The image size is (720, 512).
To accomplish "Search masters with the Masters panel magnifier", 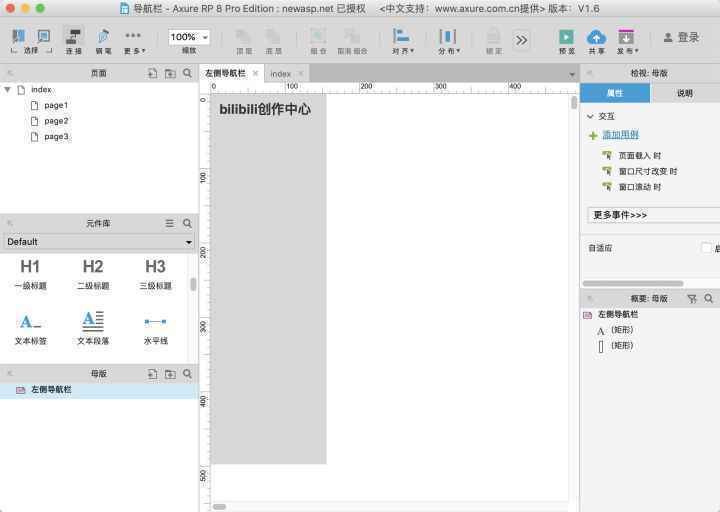I will pos(187,374).
